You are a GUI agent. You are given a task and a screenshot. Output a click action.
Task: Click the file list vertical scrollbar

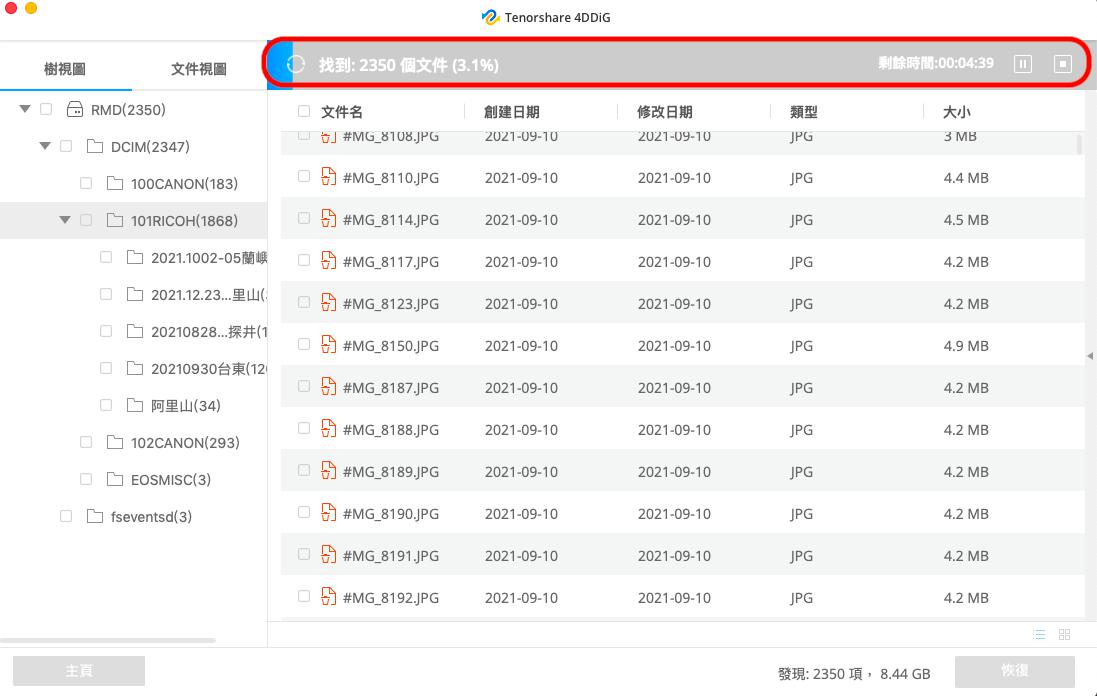pyautogui.click(x=1080, y=144)
